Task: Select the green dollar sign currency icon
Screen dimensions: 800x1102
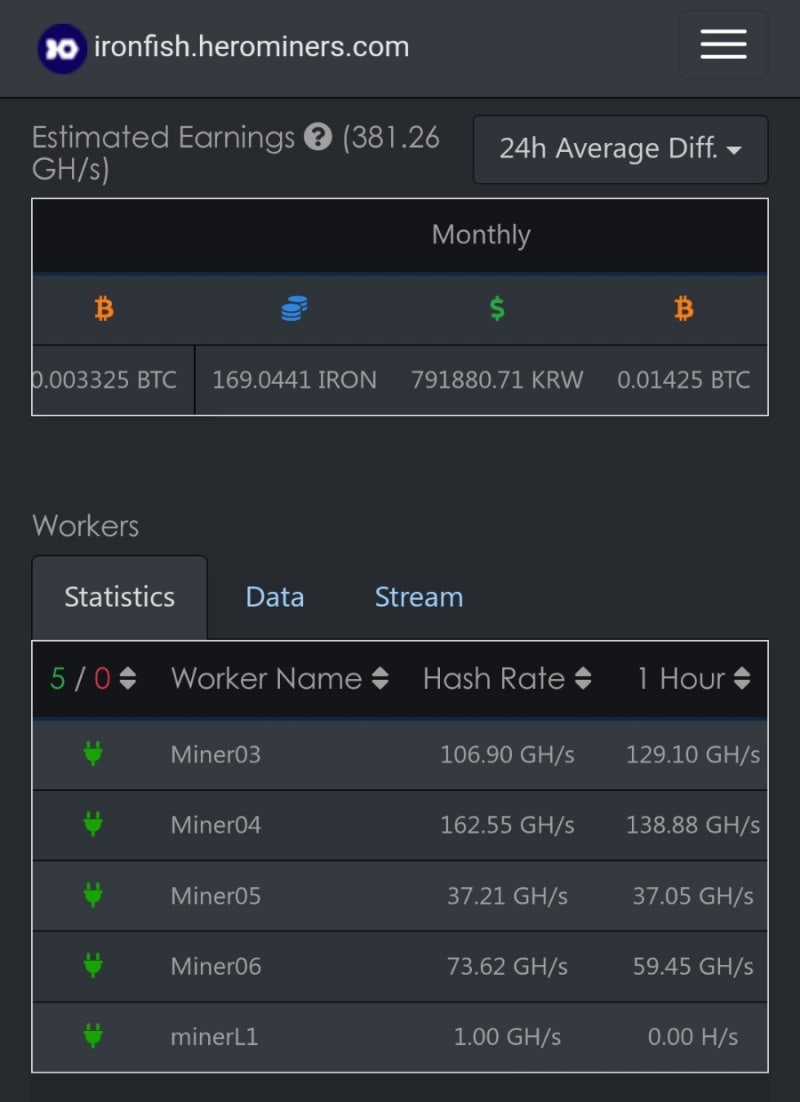Action: [497, 308]
